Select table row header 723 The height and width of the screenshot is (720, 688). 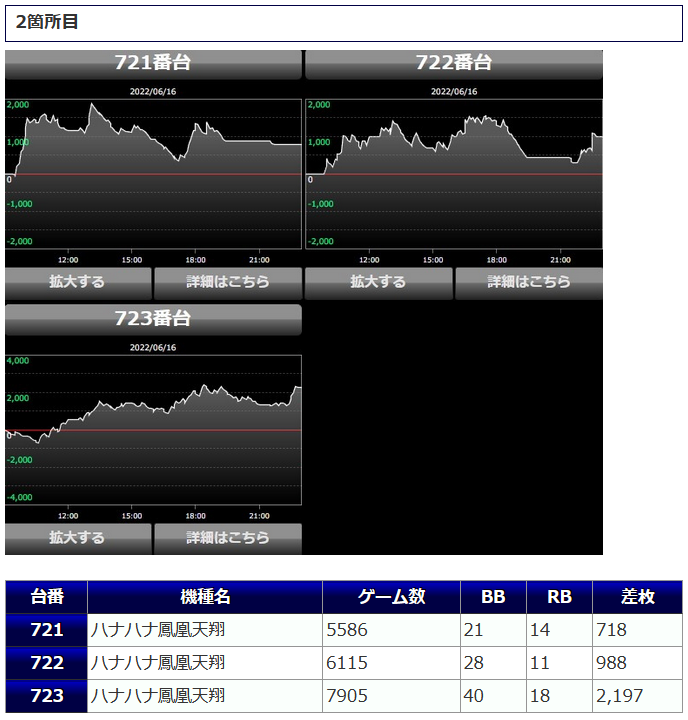(x=47, y=696)
